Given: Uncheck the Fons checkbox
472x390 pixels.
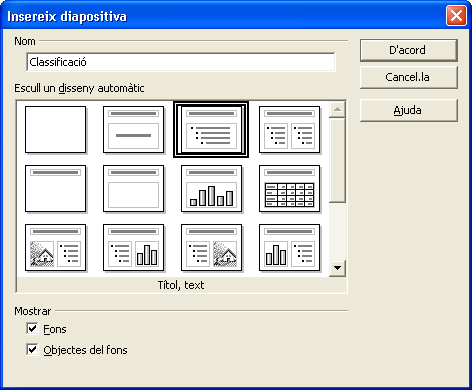Looking at the screenshot, I should (32, 329).
